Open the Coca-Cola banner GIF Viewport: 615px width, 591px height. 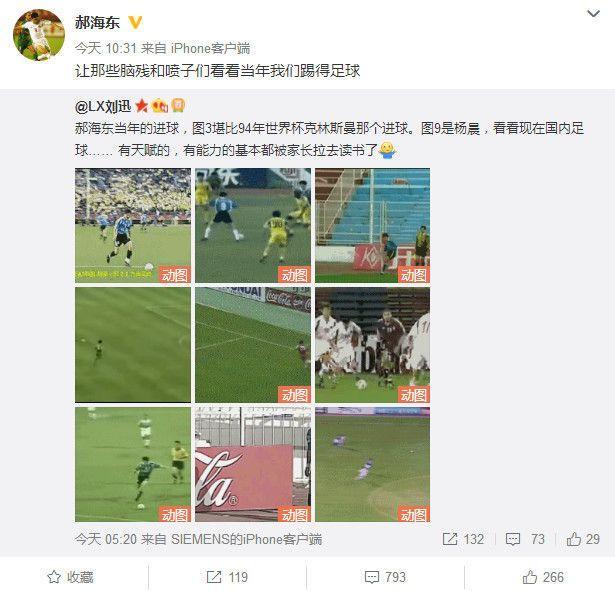253,464
